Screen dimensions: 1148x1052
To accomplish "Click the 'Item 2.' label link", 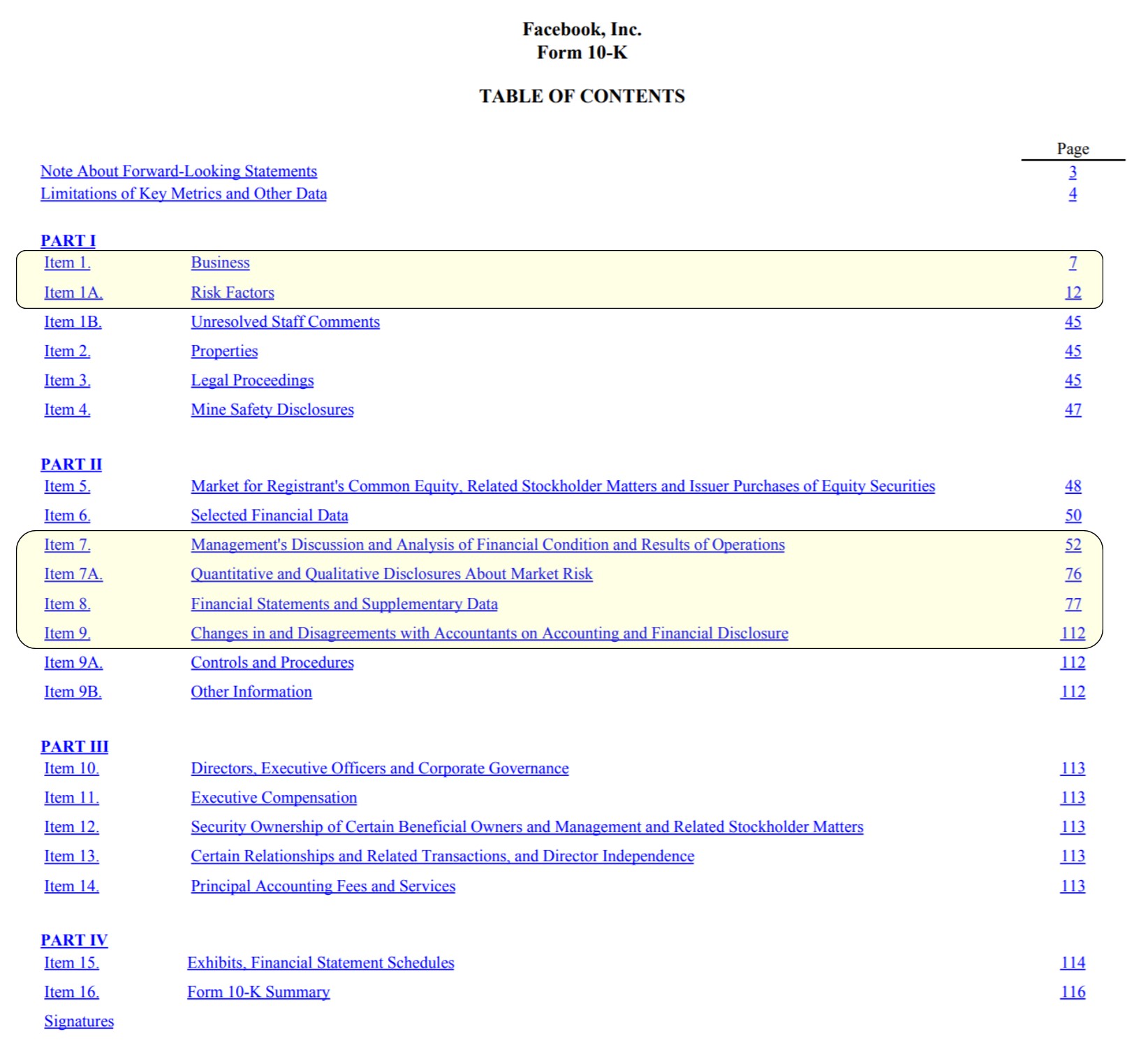I will click(x=67, y=351).
